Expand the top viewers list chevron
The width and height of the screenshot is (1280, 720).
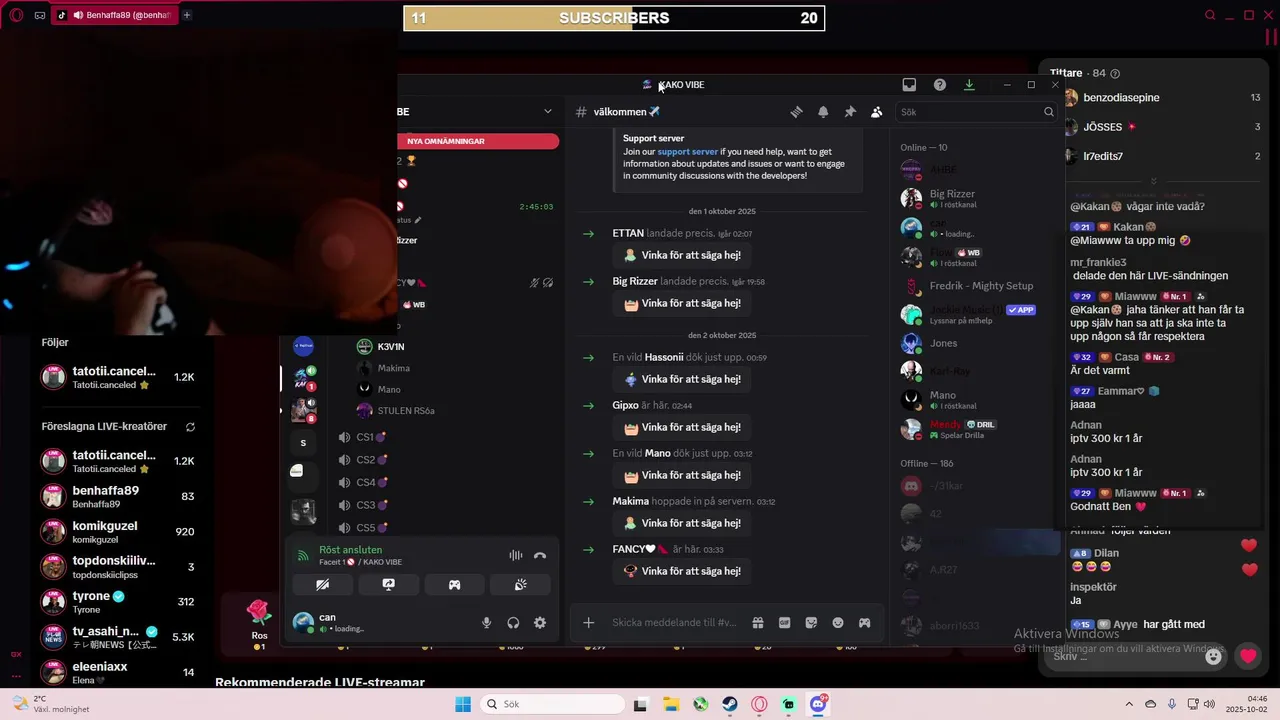(1153, 181)
